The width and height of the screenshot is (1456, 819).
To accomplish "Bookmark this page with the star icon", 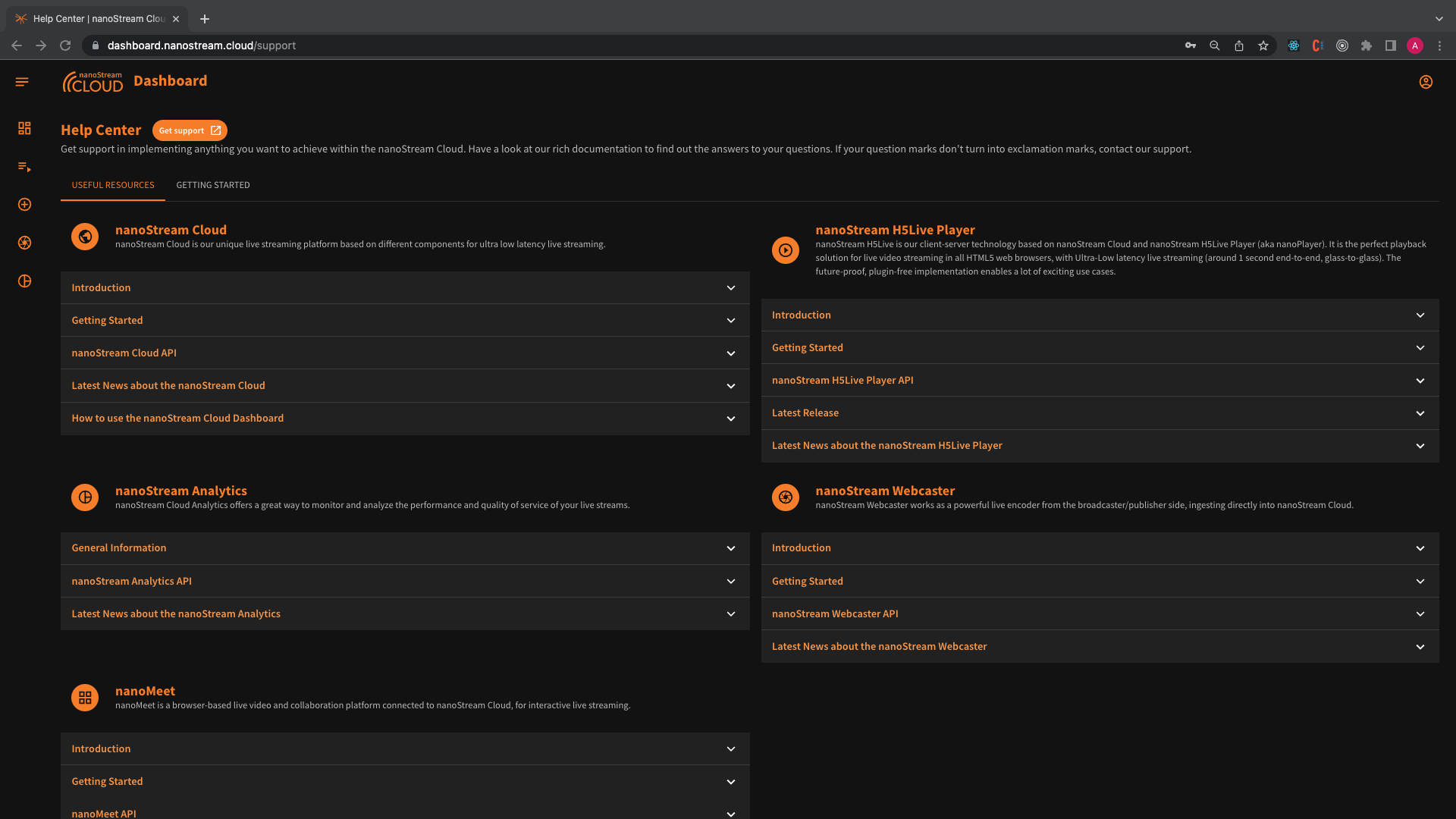I will (1263, 45).
